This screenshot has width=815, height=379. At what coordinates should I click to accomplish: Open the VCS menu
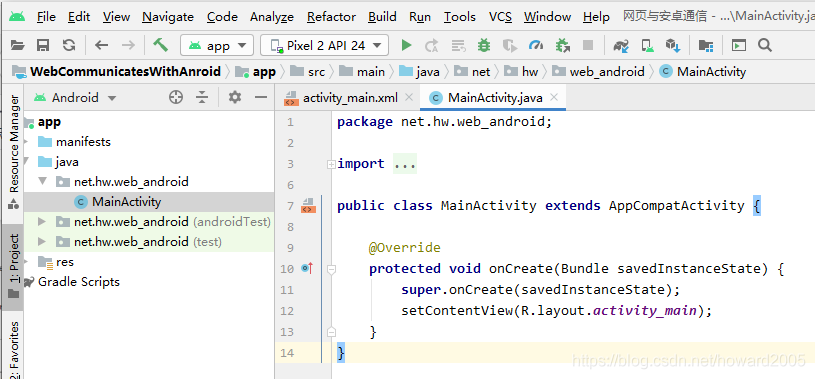coord(500,17)
